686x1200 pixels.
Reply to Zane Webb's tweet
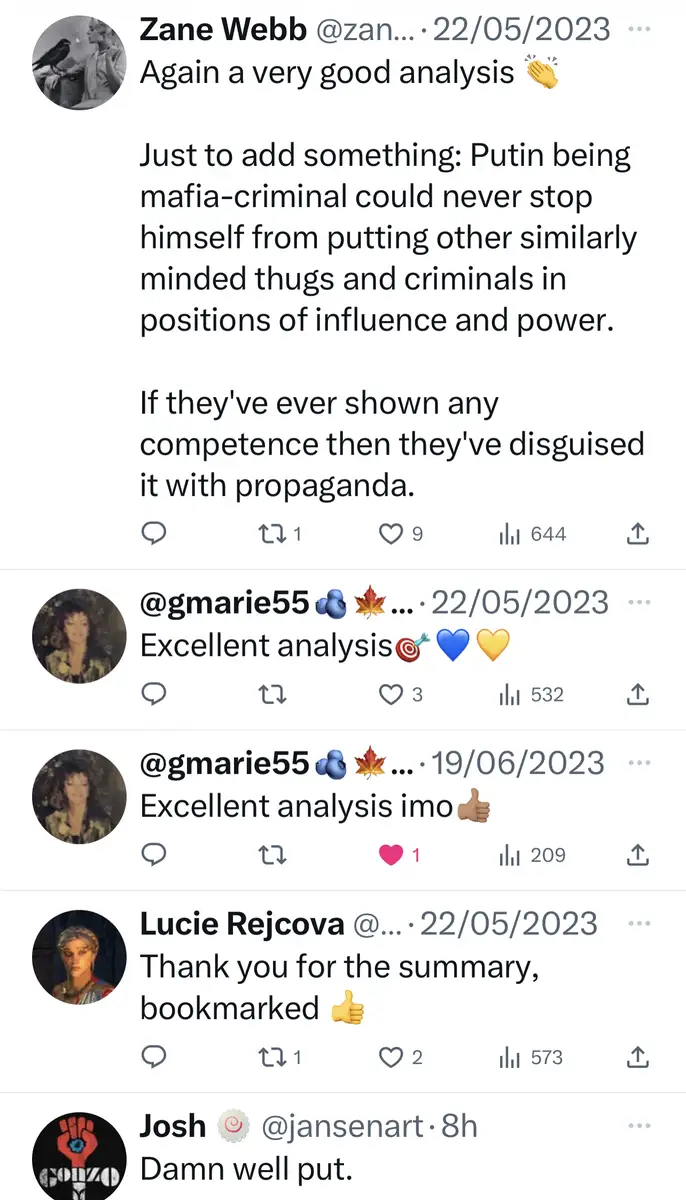[152, 535]
